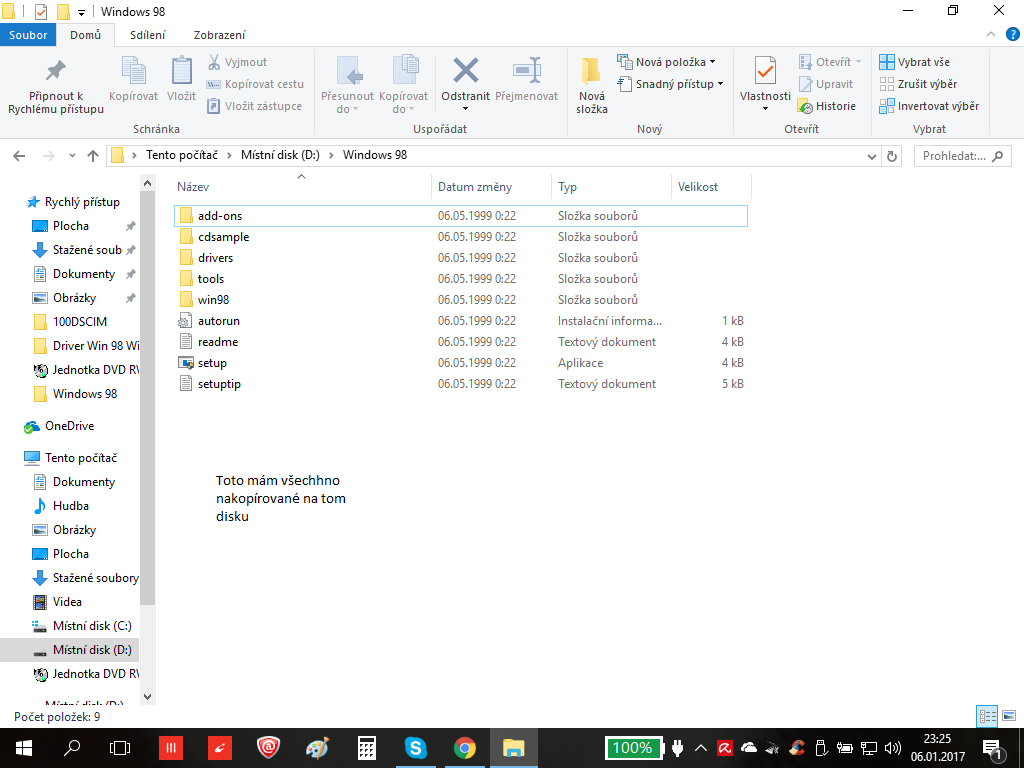Image resolution: width=1024 pixels, height=768 pixels.
Task: Expand the address bar history dropdown
Action: click(871, 156)
